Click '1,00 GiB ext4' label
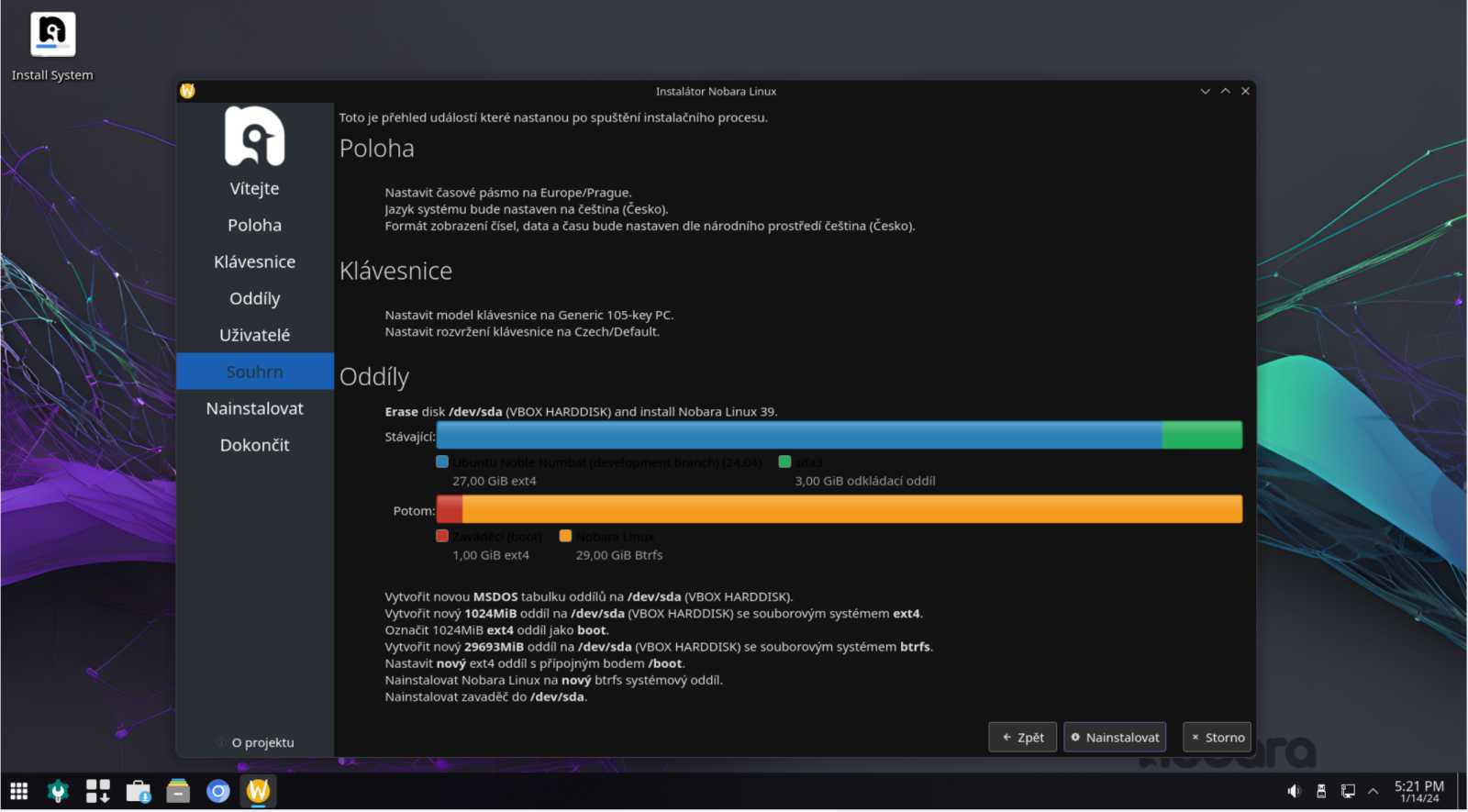 click(x=491, y=555)
